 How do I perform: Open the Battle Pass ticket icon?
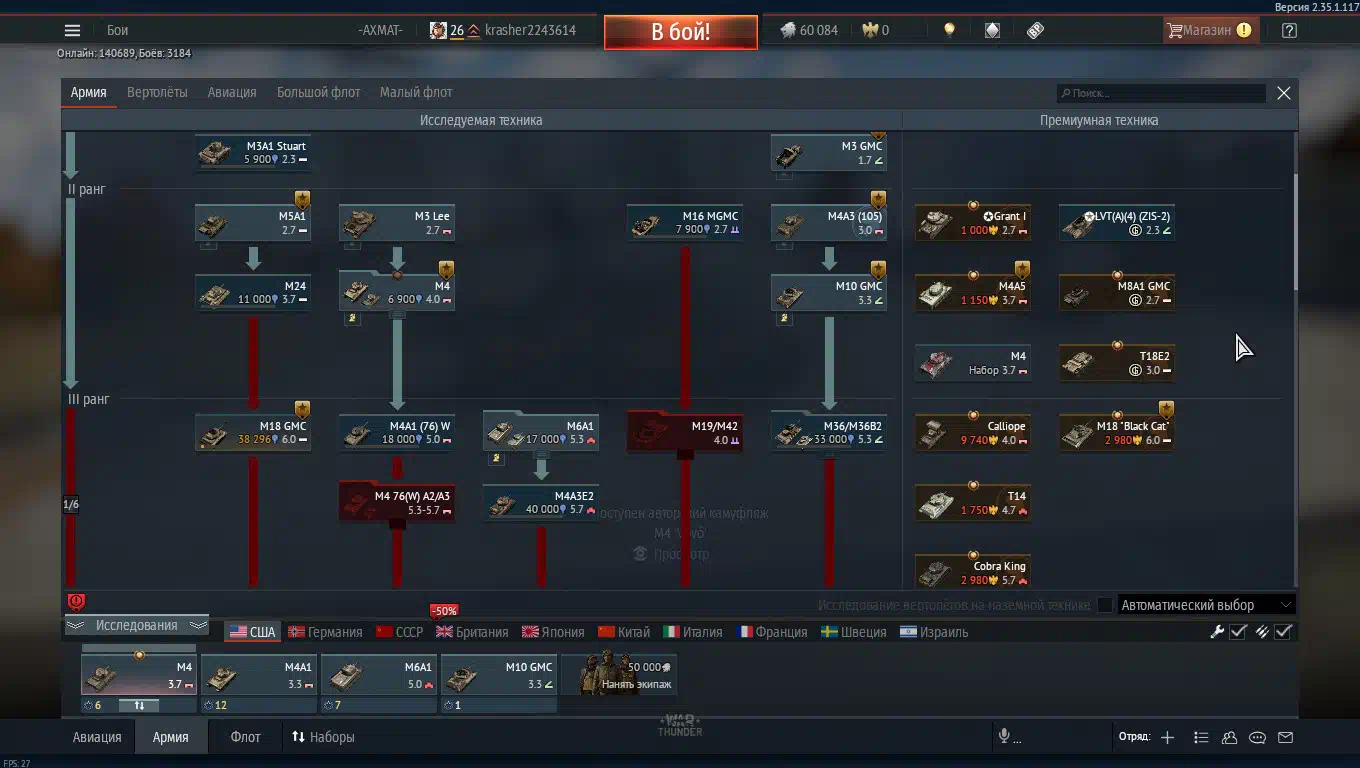[1035, 30]
